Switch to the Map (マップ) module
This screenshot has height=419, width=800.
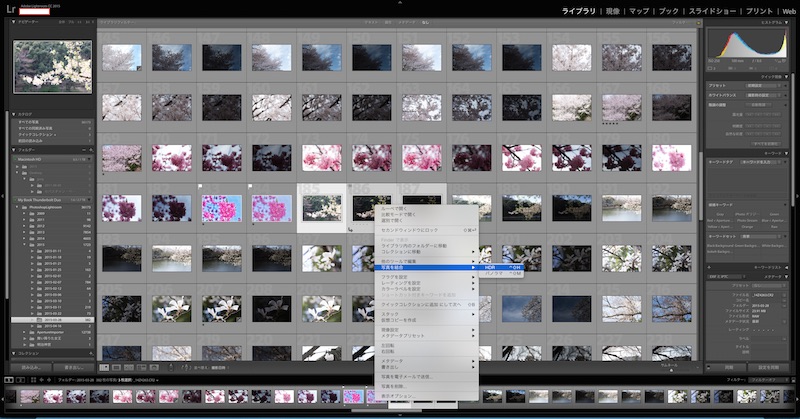tap(640, 10)
